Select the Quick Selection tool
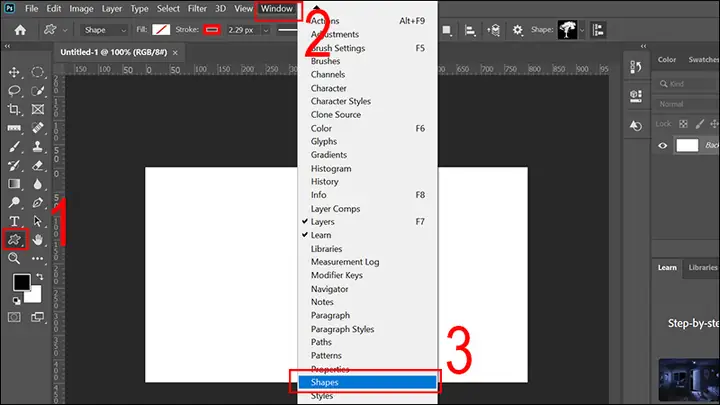720x405 pixels. (x=38, y=90)
